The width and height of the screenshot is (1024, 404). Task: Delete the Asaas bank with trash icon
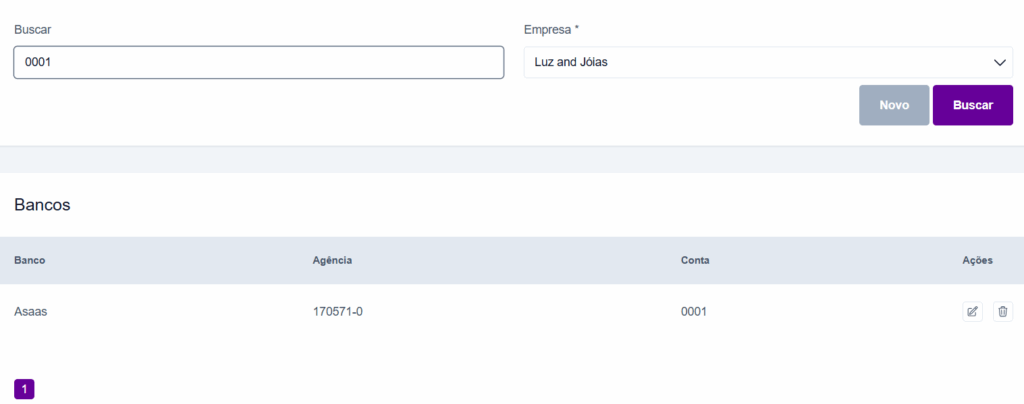click(x=1003, y=312)
